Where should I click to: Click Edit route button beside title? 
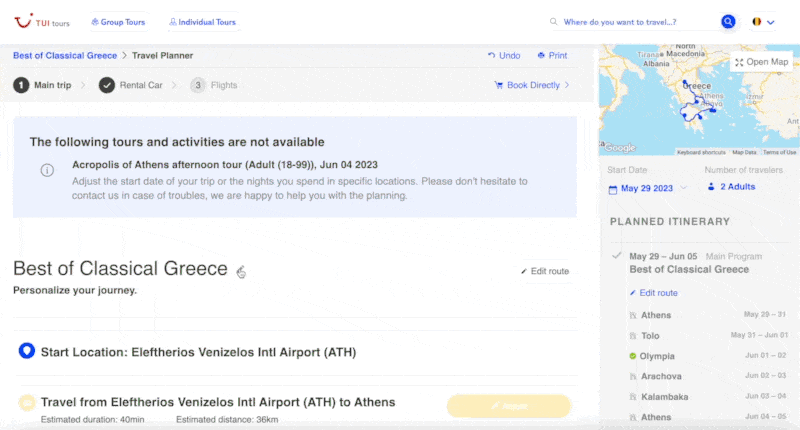tap(545, 271)
